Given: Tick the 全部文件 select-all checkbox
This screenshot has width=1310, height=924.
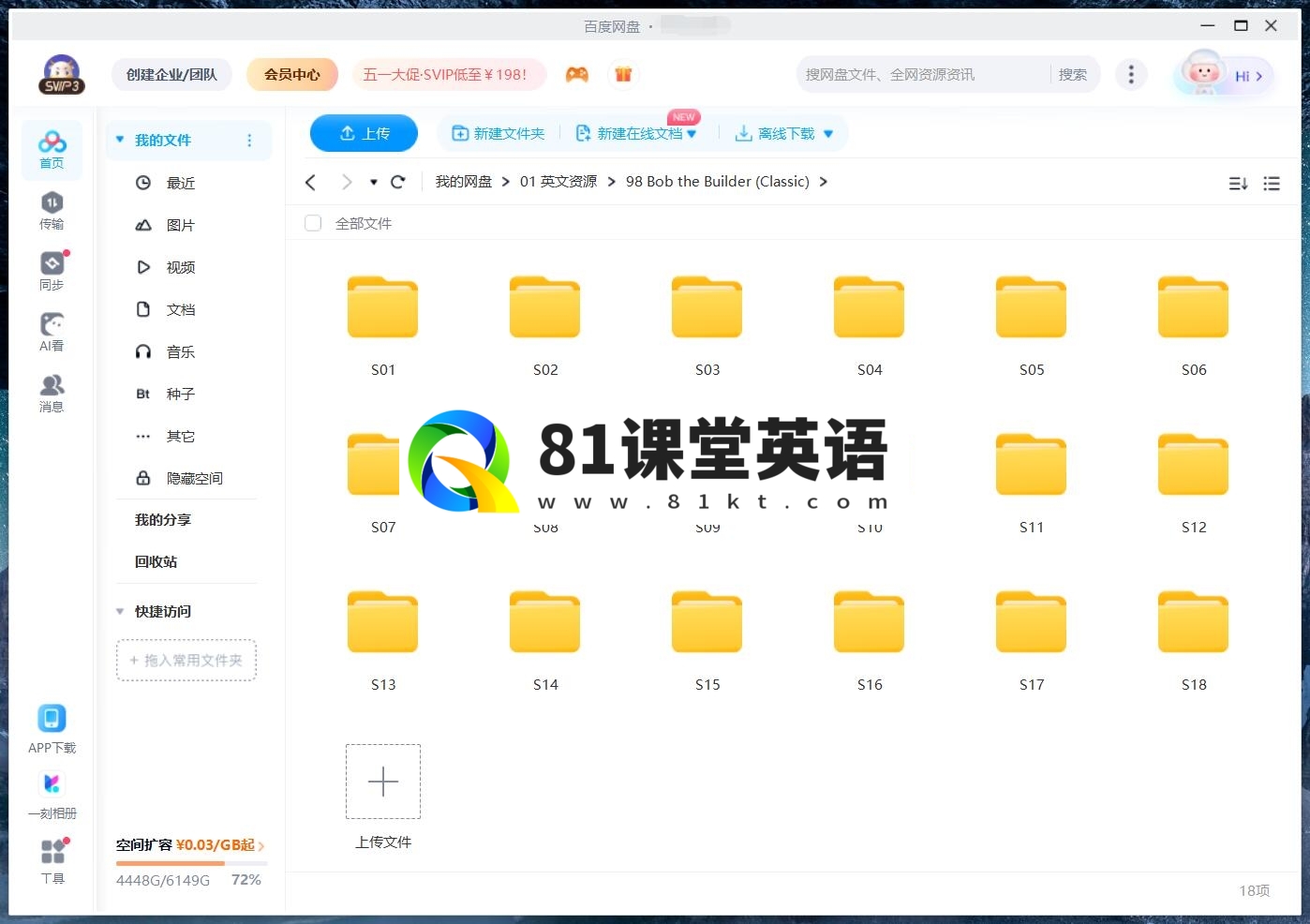Looking at the screenshot, I should 313,223.
